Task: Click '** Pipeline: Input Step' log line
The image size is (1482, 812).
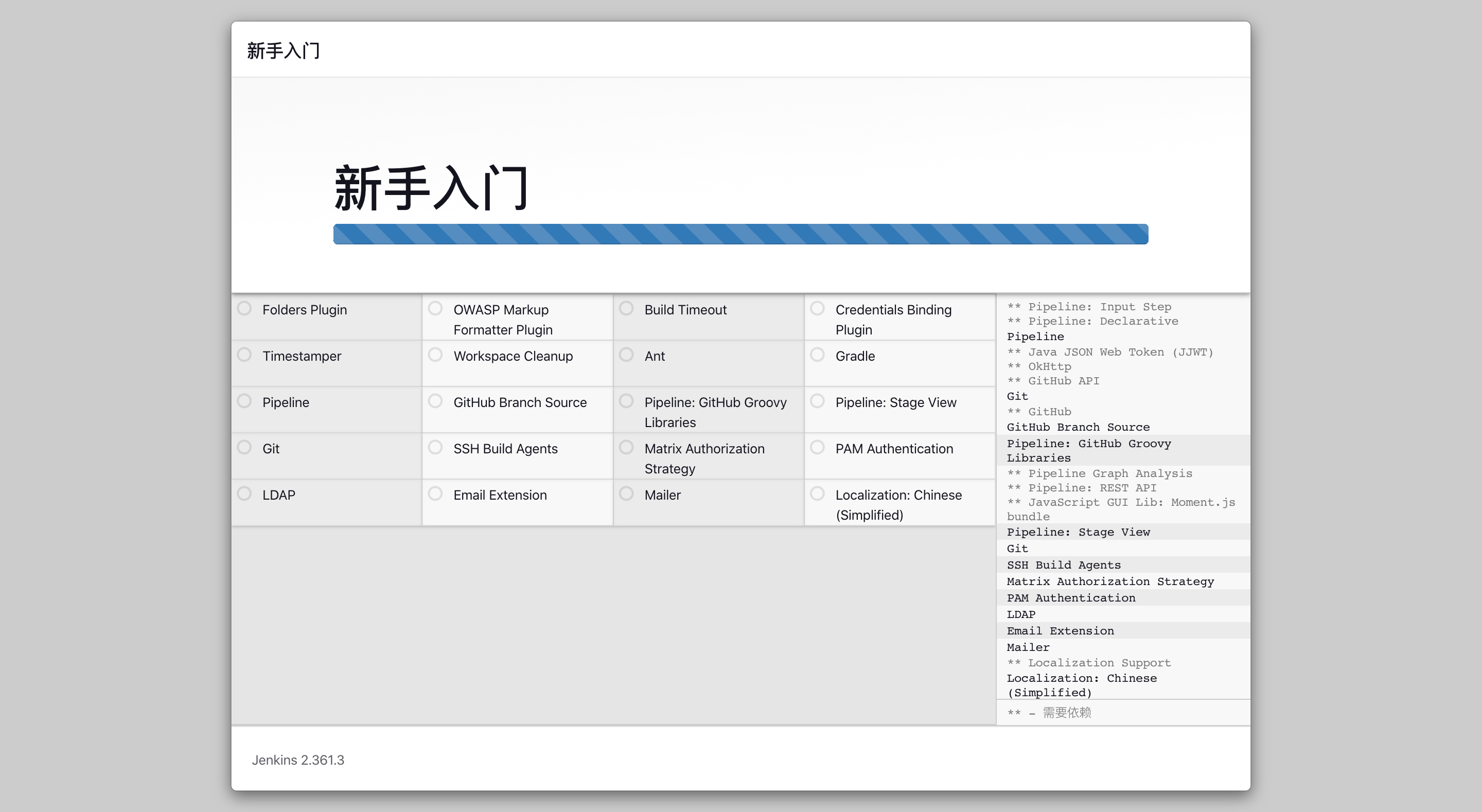Action: pyautogui.click(x=1089, y=307)
